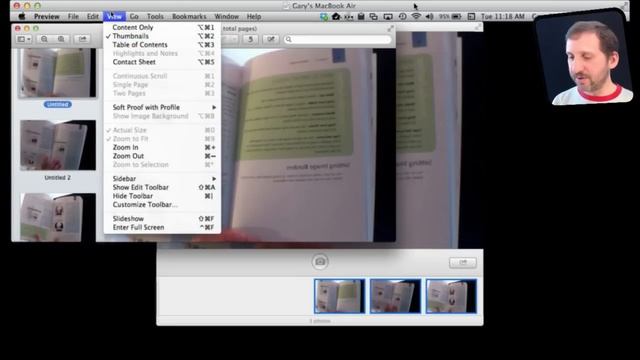
Task: Click the share toolbar icon
Action: [x=82, y=39]
